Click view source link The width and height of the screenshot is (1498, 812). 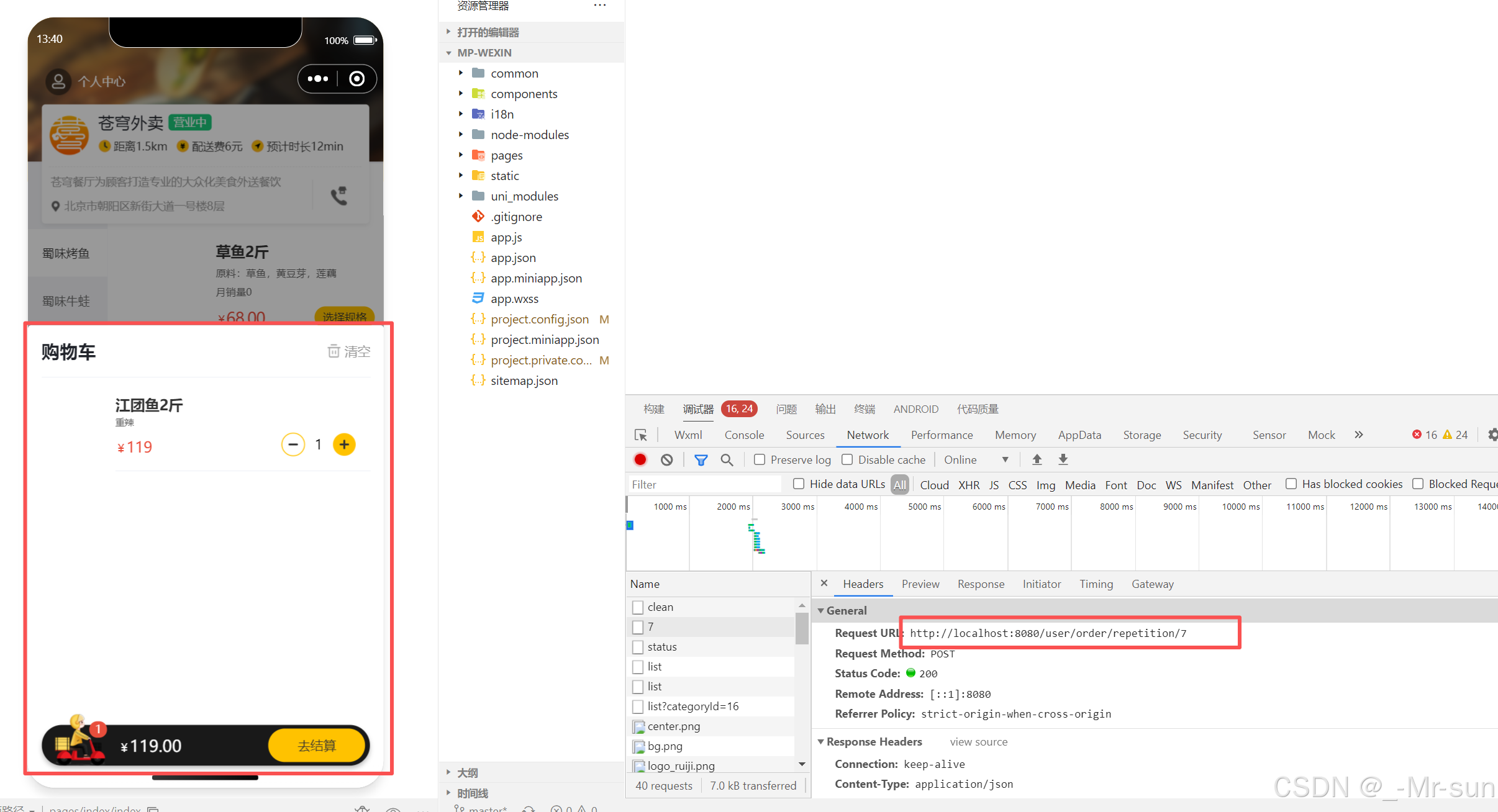tap(978, 742)
